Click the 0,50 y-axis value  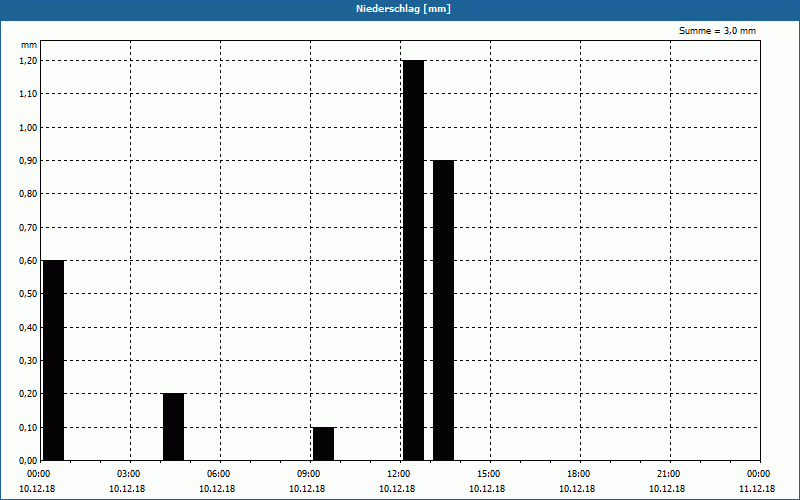[x=28, y=294]
